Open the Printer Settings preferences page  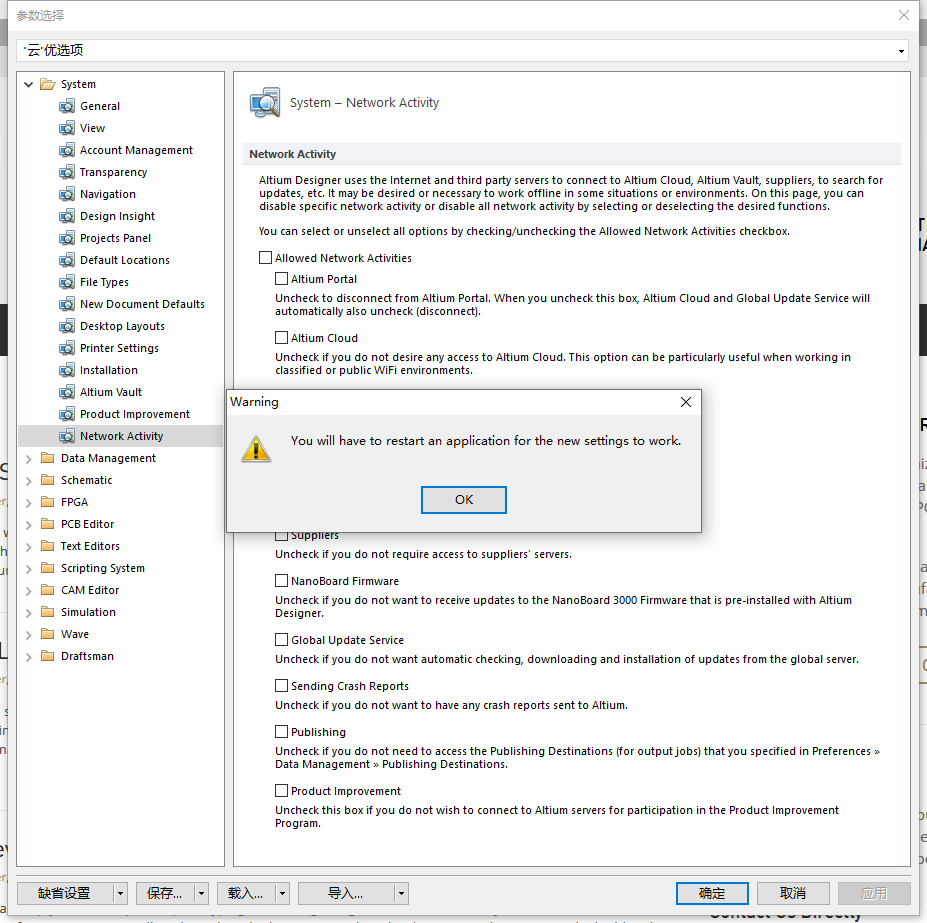119,348
